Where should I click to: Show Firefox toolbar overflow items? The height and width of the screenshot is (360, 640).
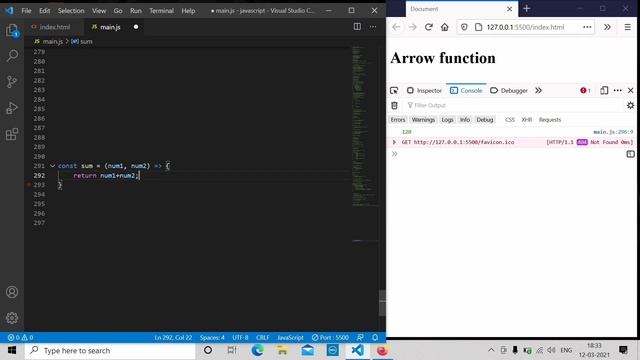[x=607, y=27]
